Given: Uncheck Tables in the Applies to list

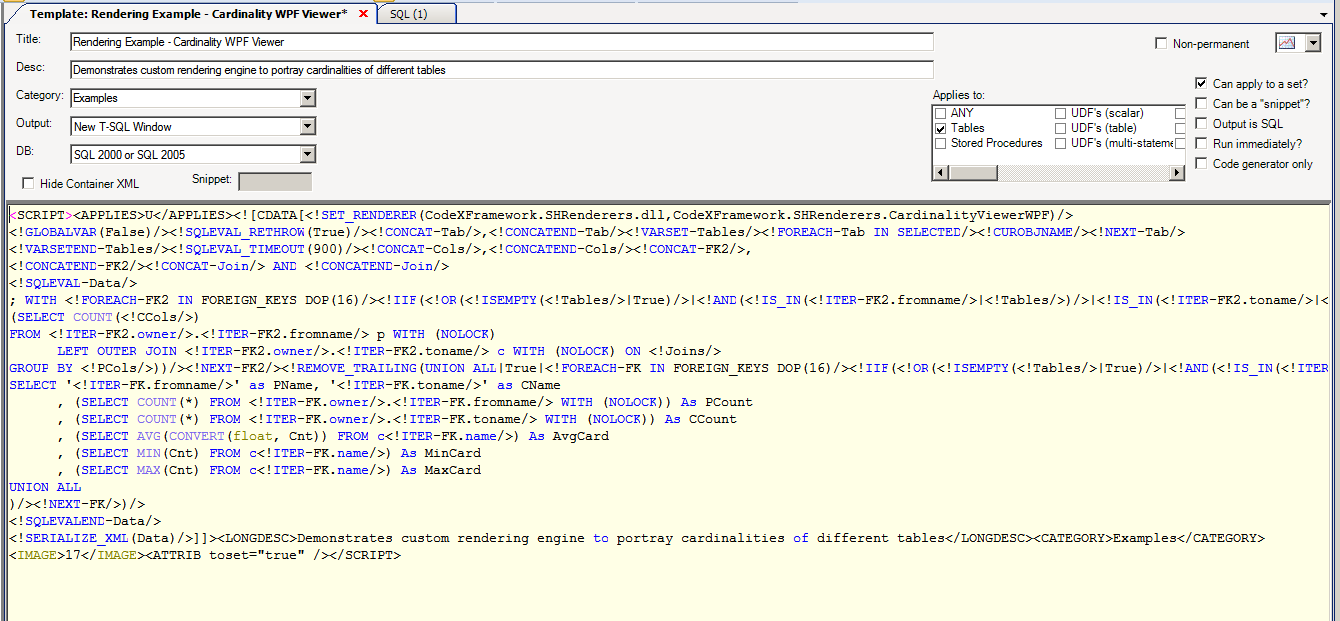Looking at the screenshot, I should tap(940, 128).
